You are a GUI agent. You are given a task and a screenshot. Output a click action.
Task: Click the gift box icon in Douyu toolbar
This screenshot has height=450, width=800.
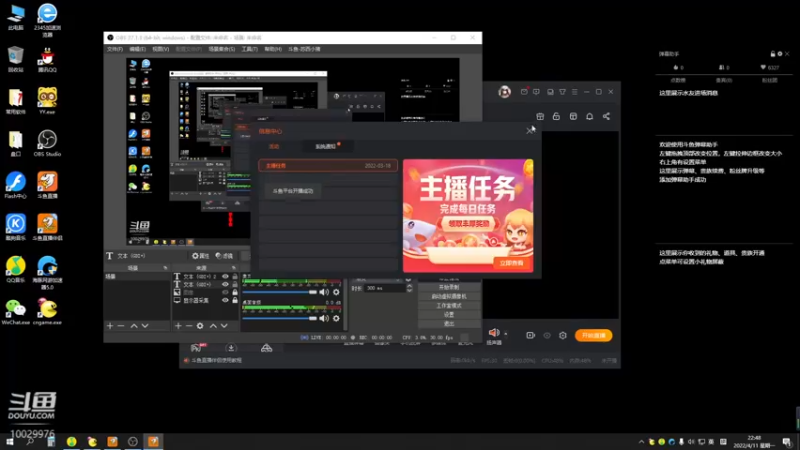[x=540, y=116]
